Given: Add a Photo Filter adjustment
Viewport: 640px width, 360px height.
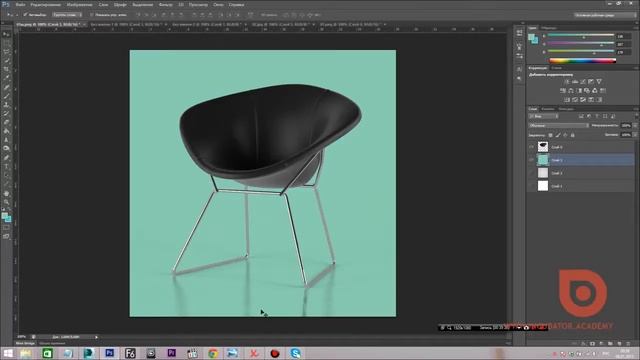Looking at the screenshot, I should (x=587, y=91).
